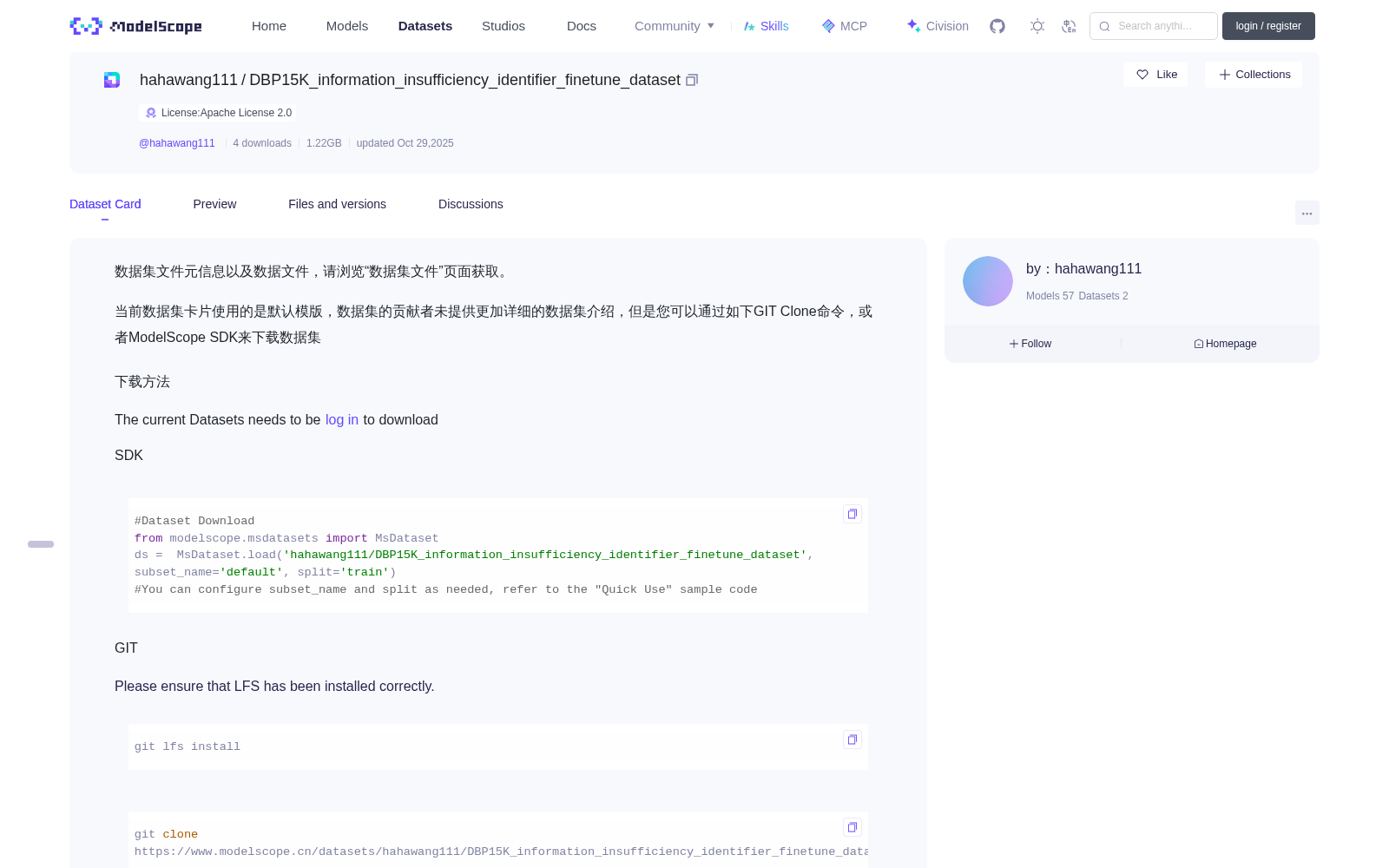Open the ModelScope logo homepage

[x=135, y=26]
